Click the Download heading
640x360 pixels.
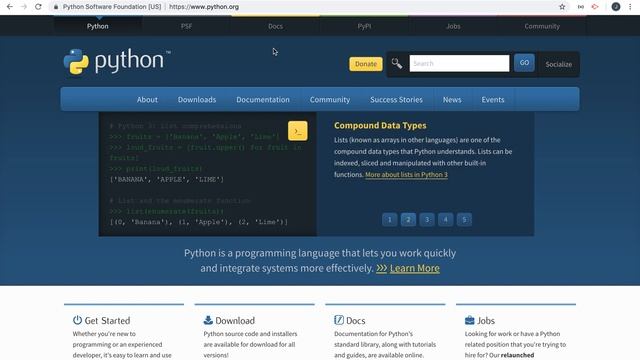tap(235, 321)
